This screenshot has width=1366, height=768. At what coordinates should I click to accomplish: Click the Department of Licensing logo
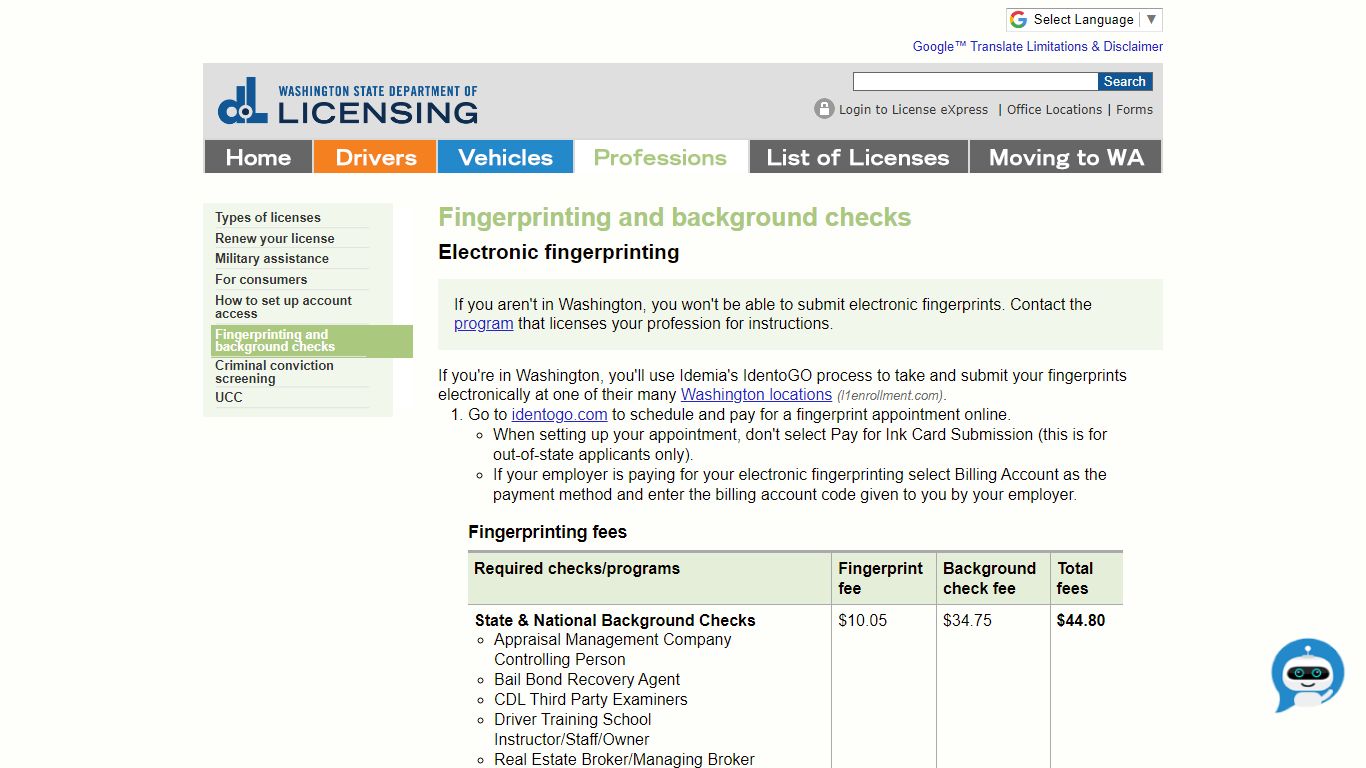348,101
